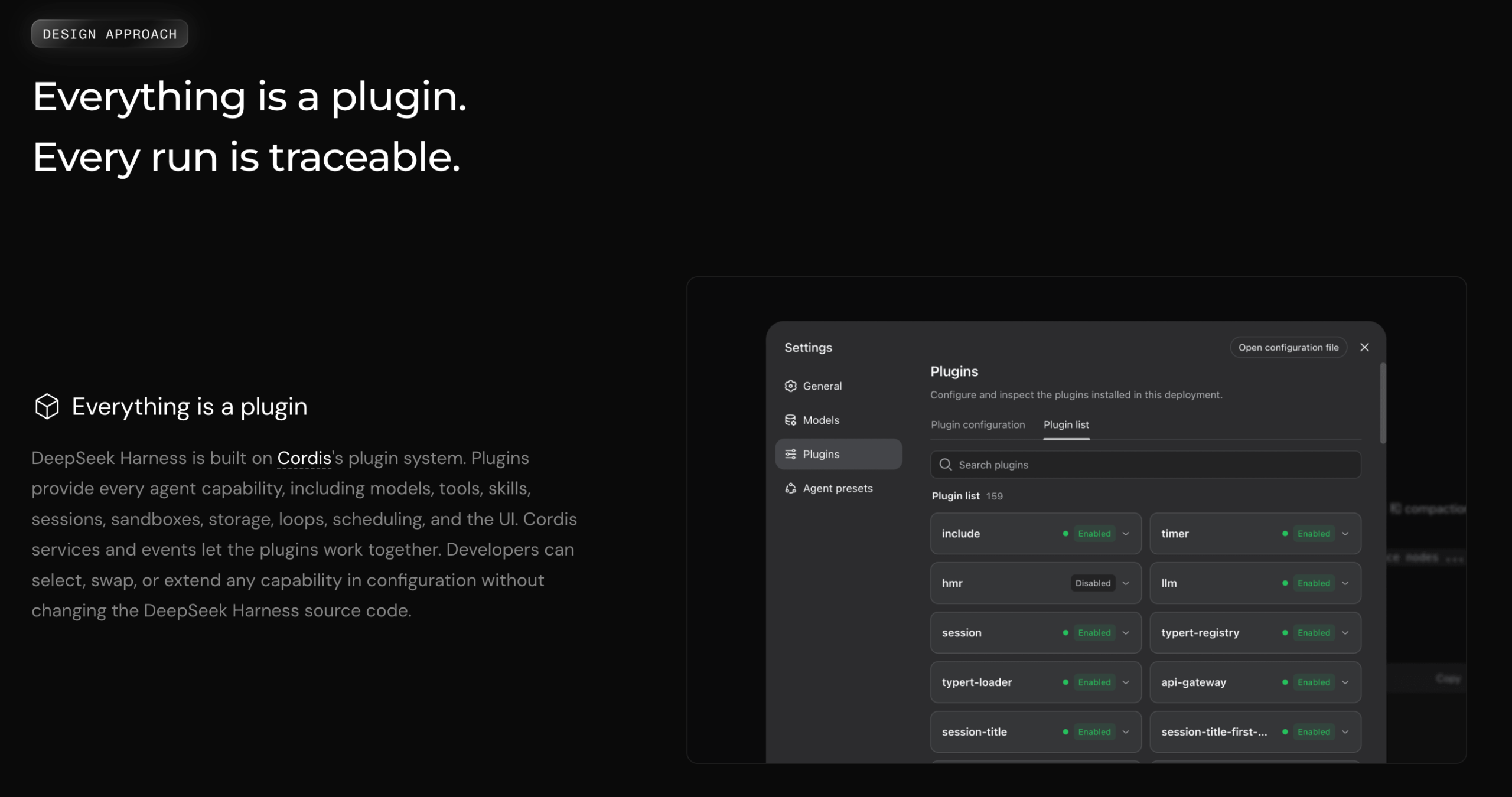
Task: Expand the timer plugin chevron
Action: coord(1345,534)
